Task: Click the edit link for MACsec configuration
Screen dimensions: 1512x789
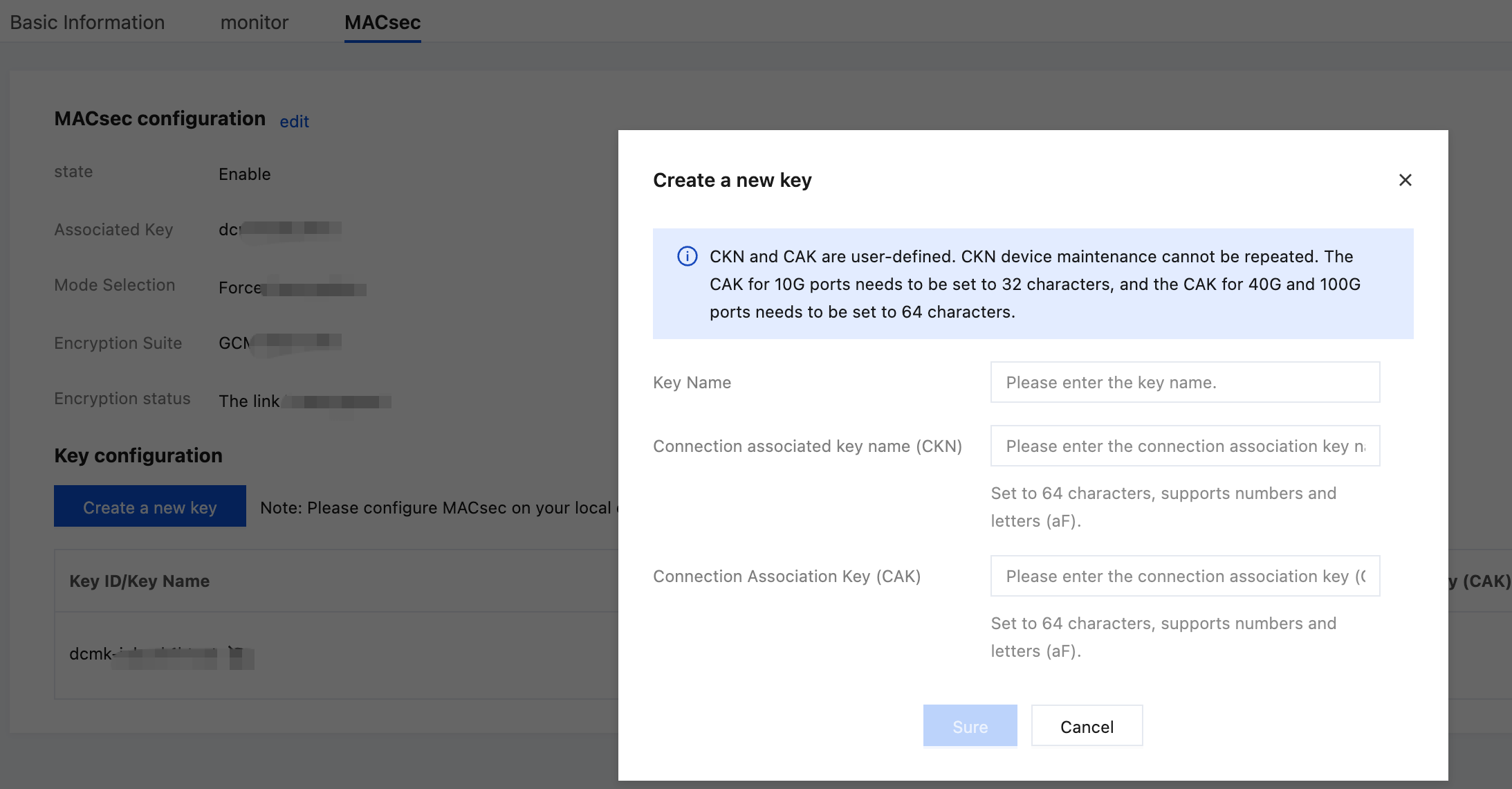Action: click(x=294, y=122)
